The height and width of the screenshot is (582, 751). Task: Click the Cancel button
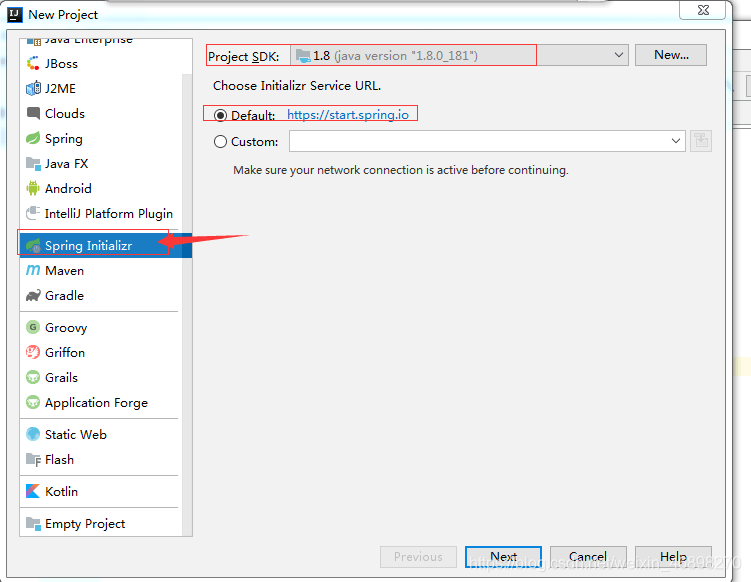tap(588, 557)
